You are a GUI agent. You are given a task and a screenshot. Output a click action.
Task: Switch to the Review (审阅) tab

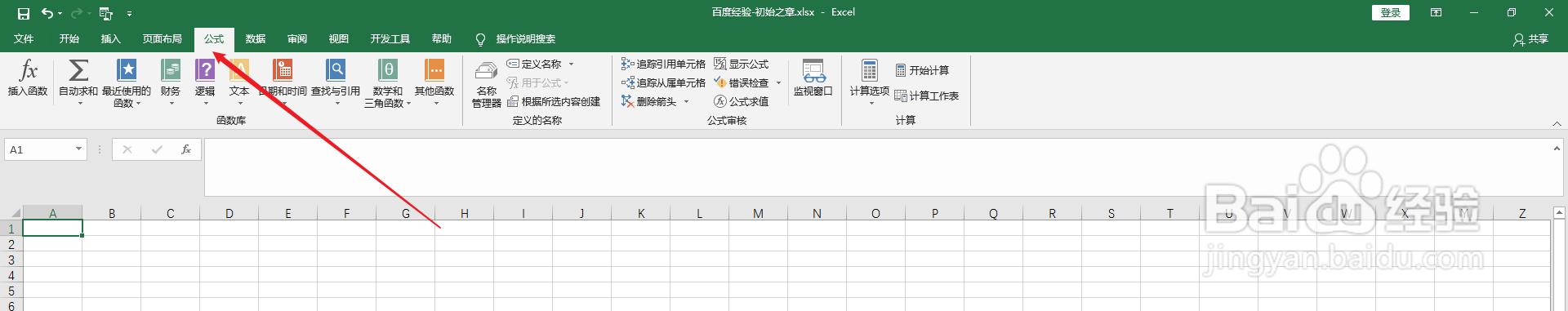(297, 39)
